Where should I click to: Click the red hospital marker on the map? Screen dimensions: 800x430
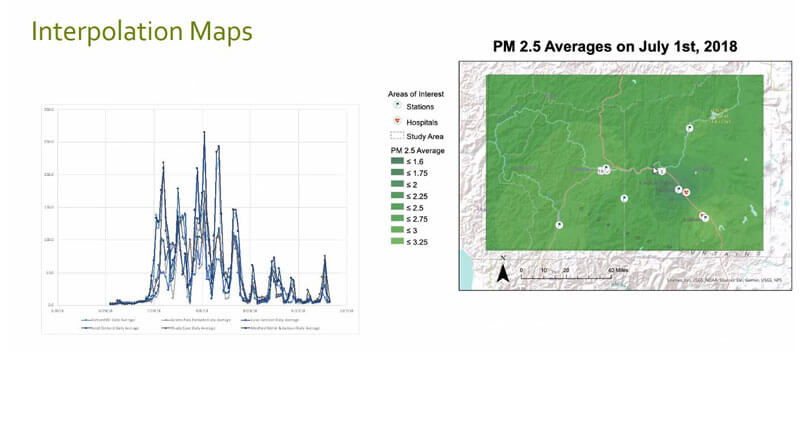pos(686,191)
